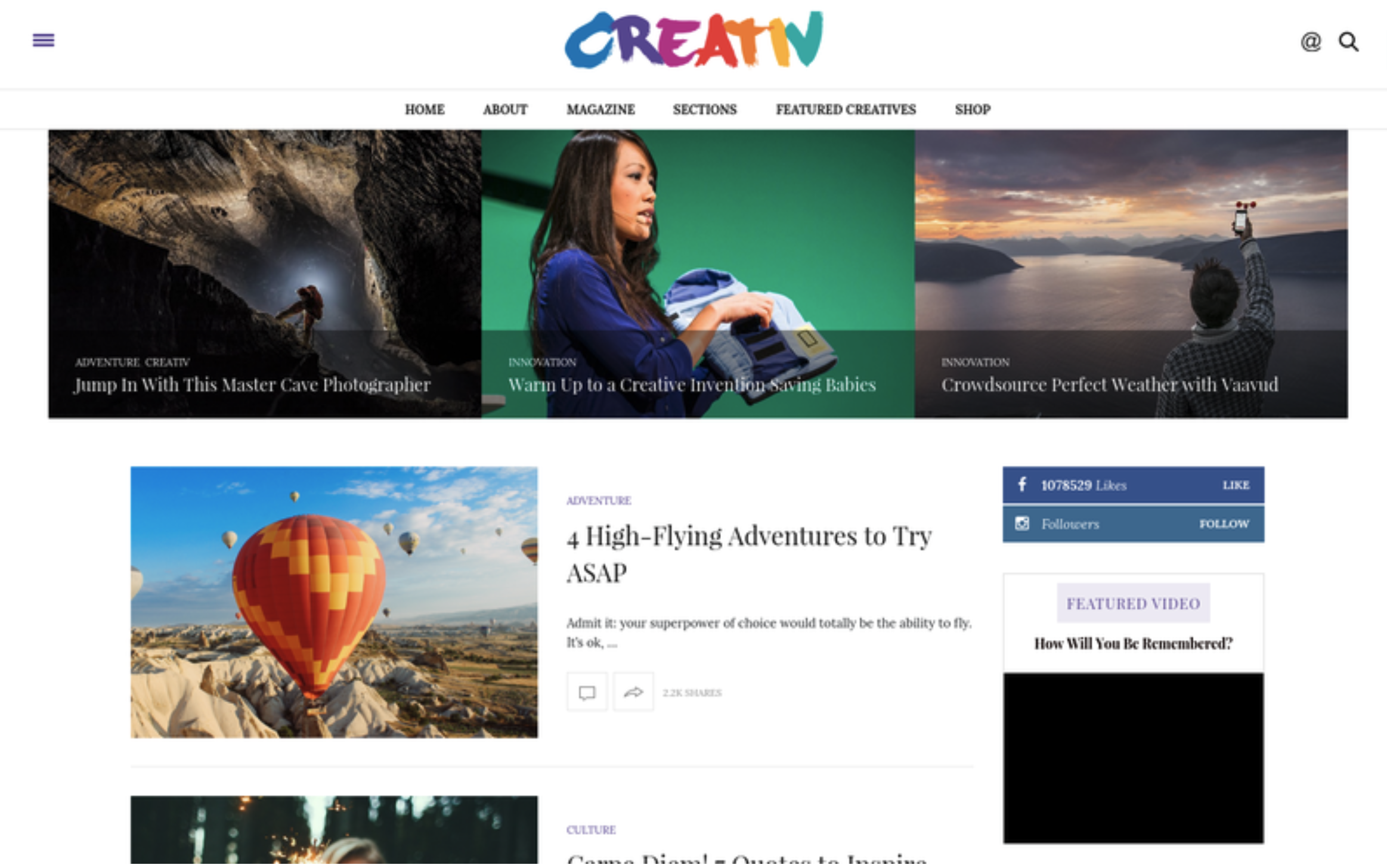Open the hot air balloon thumbnail
The width and height of the screenshot is (1387, 868).
(x=334, y=603)
